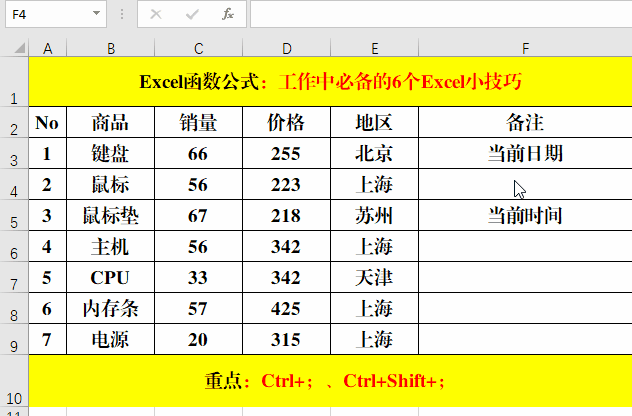The image size is (632, 416).
Task: Click sales value 57 for 内存条
Action: point(198,308)
